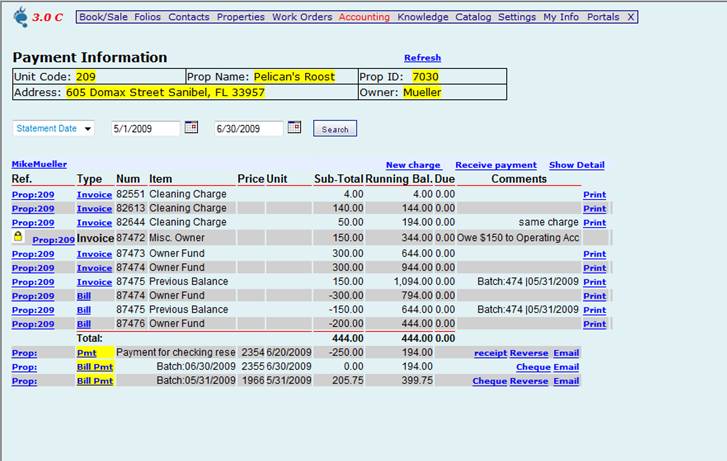Print invoice 82613 Cleaning Charge

click(x=594, y=209)
